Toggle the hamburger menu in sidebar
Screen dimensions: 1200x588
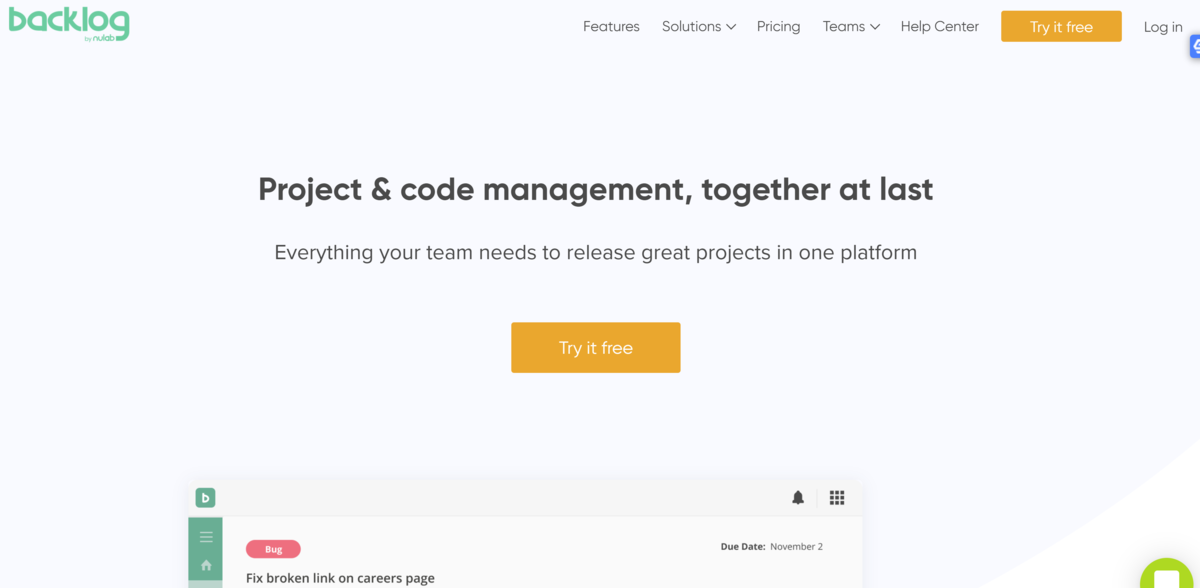click(x=206, y=537)
